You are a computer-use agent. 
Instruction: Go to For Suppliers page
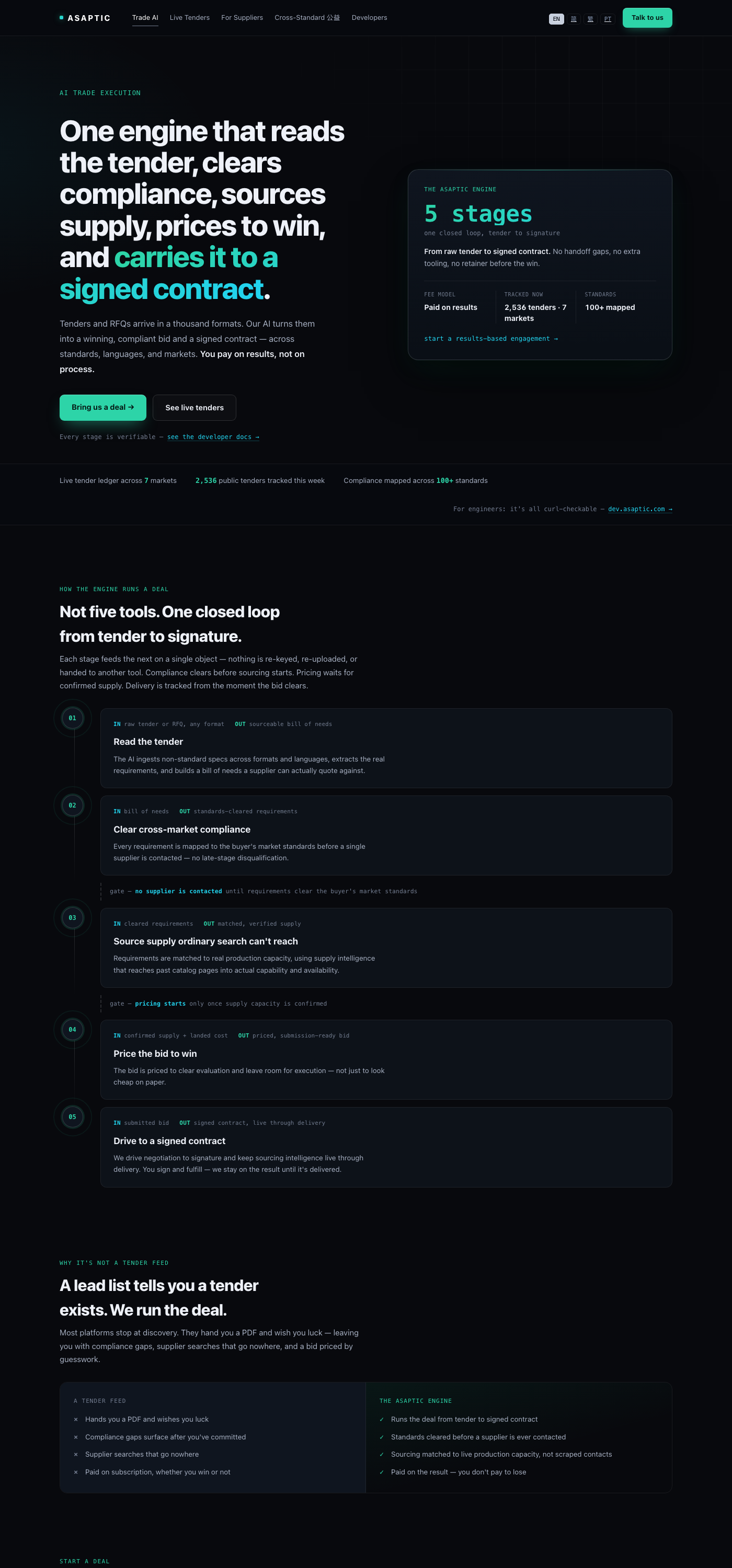point(242,18)
